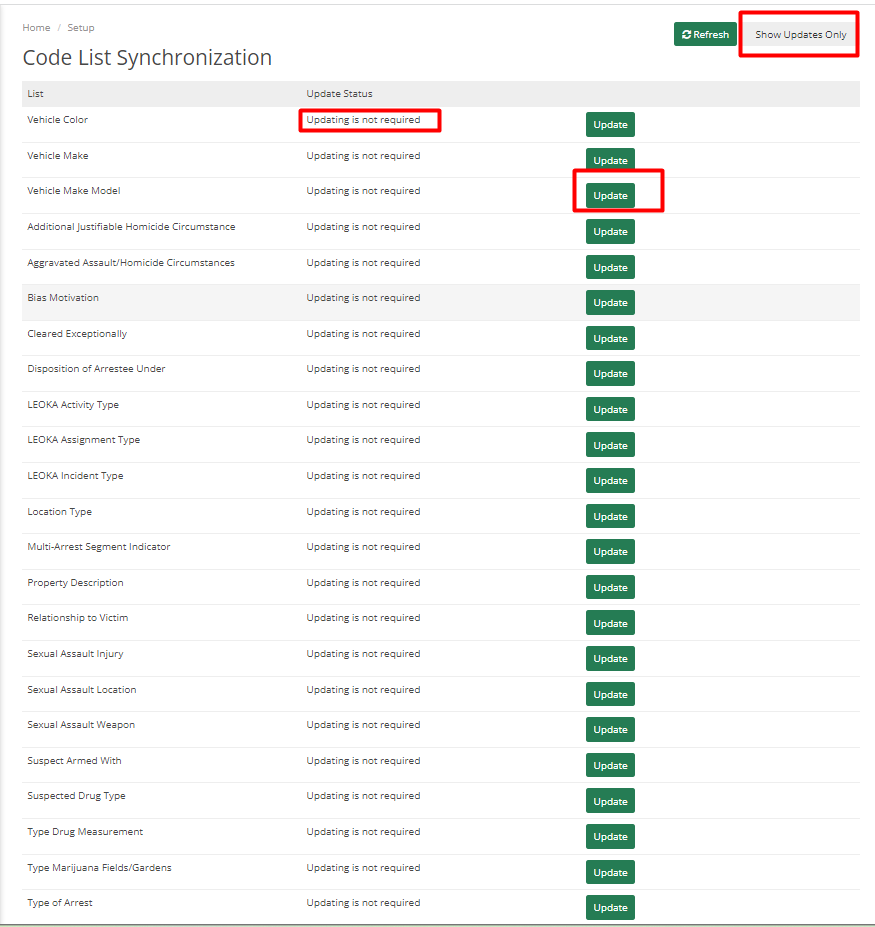Click the refresh circular-arrows icon on Refresh button
The height and width of the screenshot is (927, 875).
688,33
